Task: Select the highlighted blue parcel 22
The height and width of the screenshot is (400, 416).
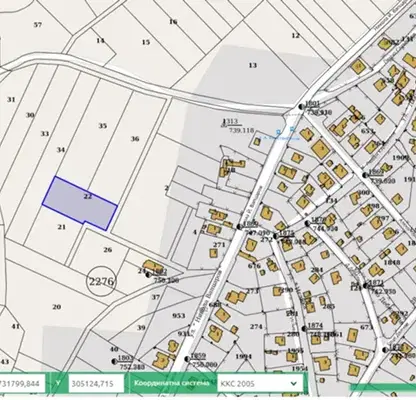Action: [80, 203]
